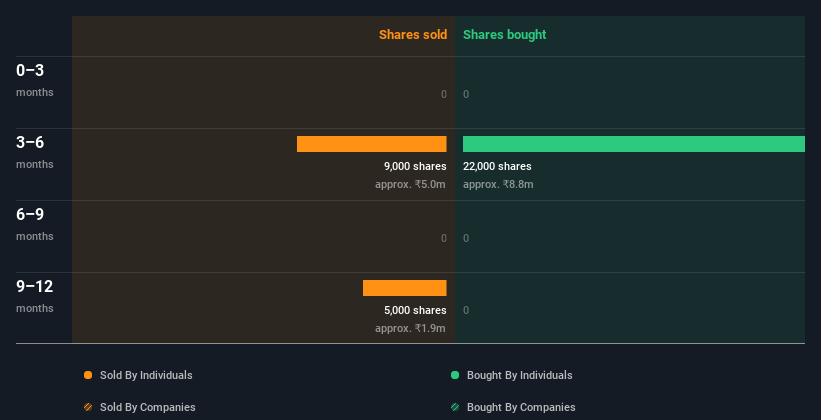
Task: Click the 'Bought By Companies' legend text
Action: 521,407
